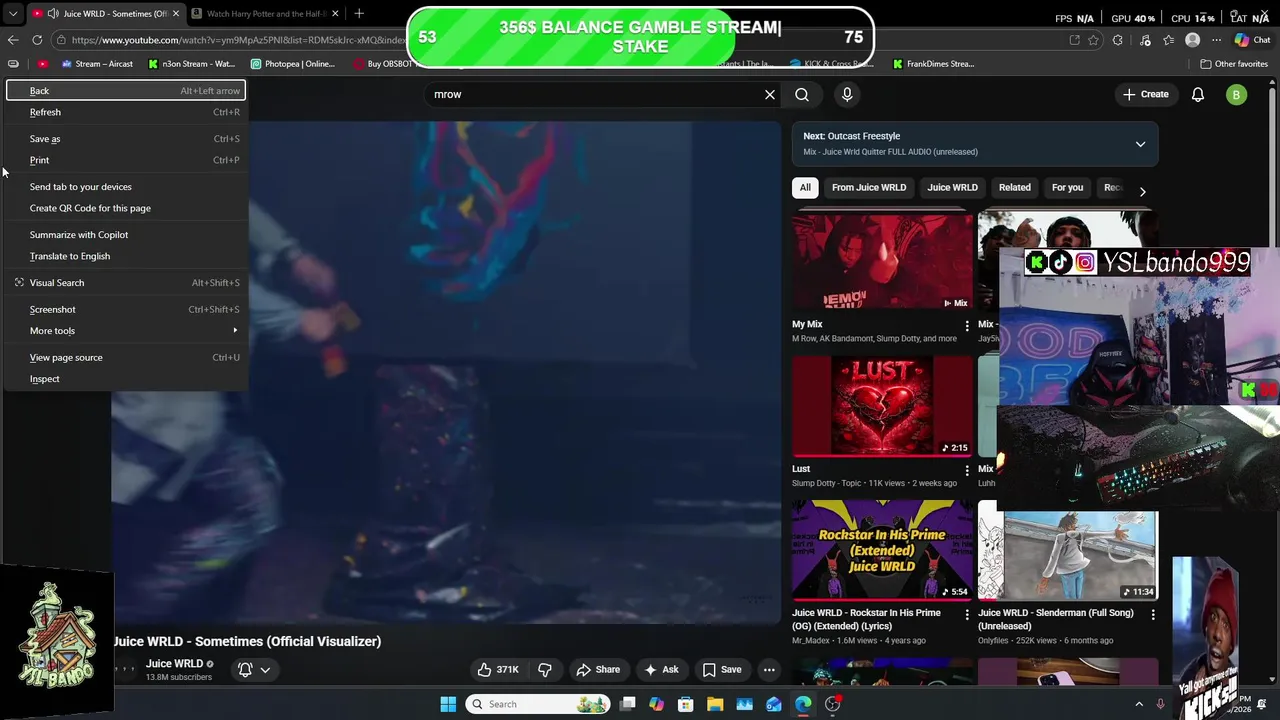Open YouTube notifications bell
The height and width of the screenshot is (720, 1280).
pyautogui.click(x=1197, y=94)
